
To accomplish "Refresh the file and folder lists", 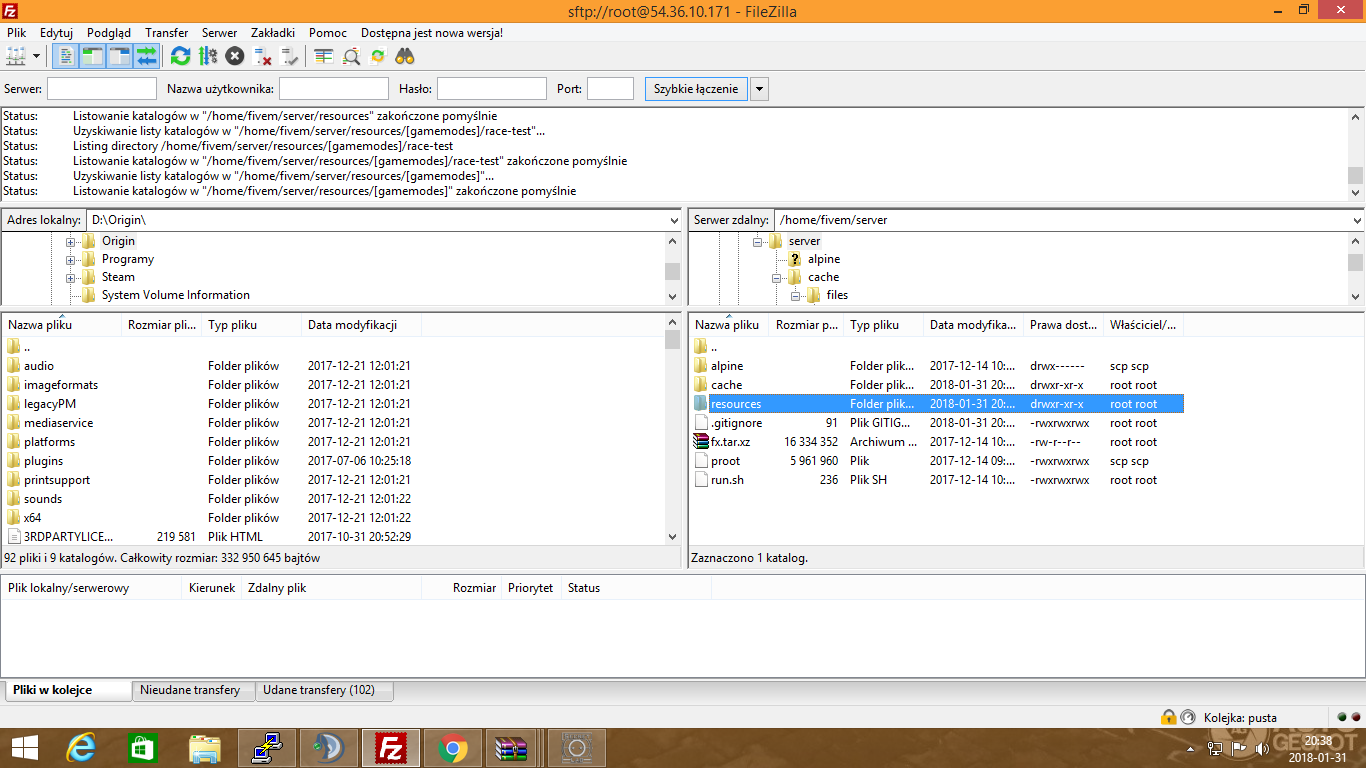I will tap(180, 56).
